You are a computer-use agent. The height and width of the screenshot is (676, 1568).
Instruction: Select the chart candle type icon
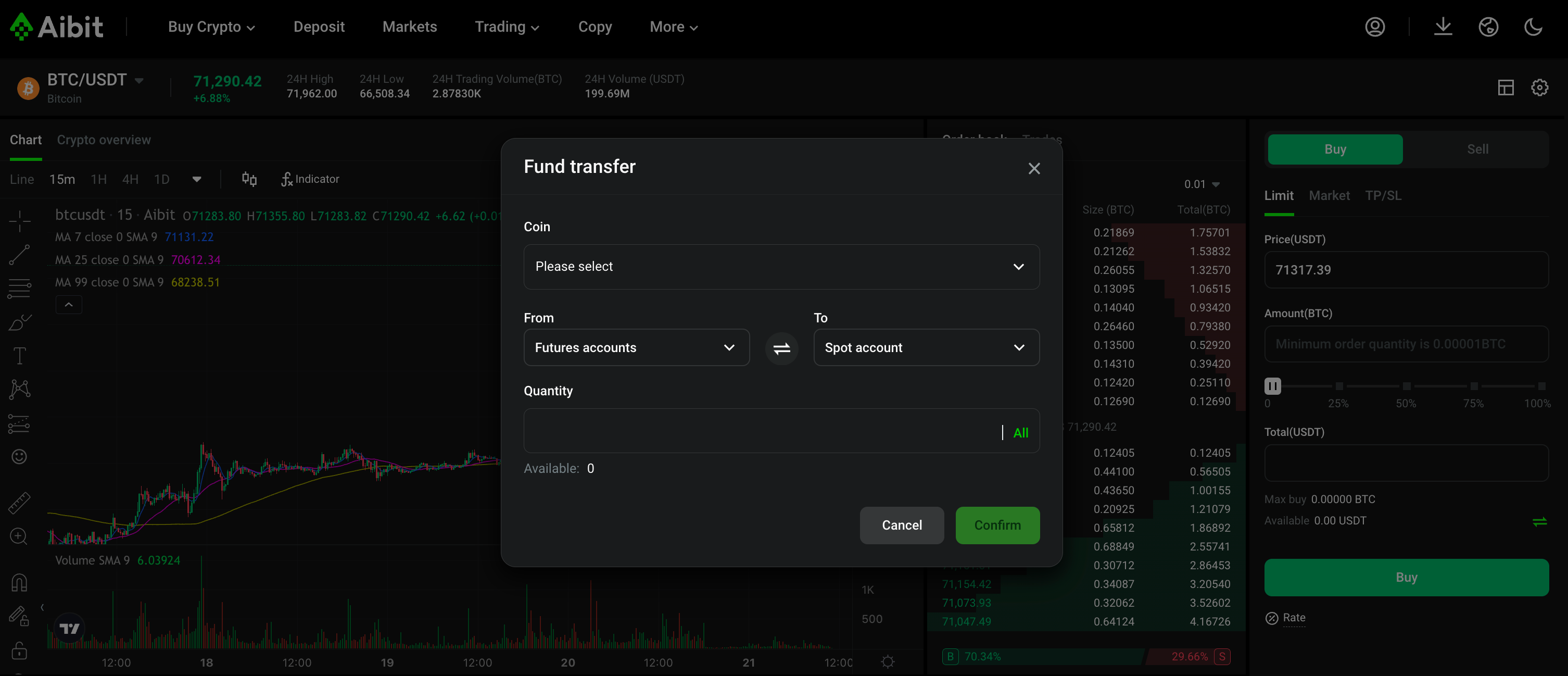click(249, 179)
